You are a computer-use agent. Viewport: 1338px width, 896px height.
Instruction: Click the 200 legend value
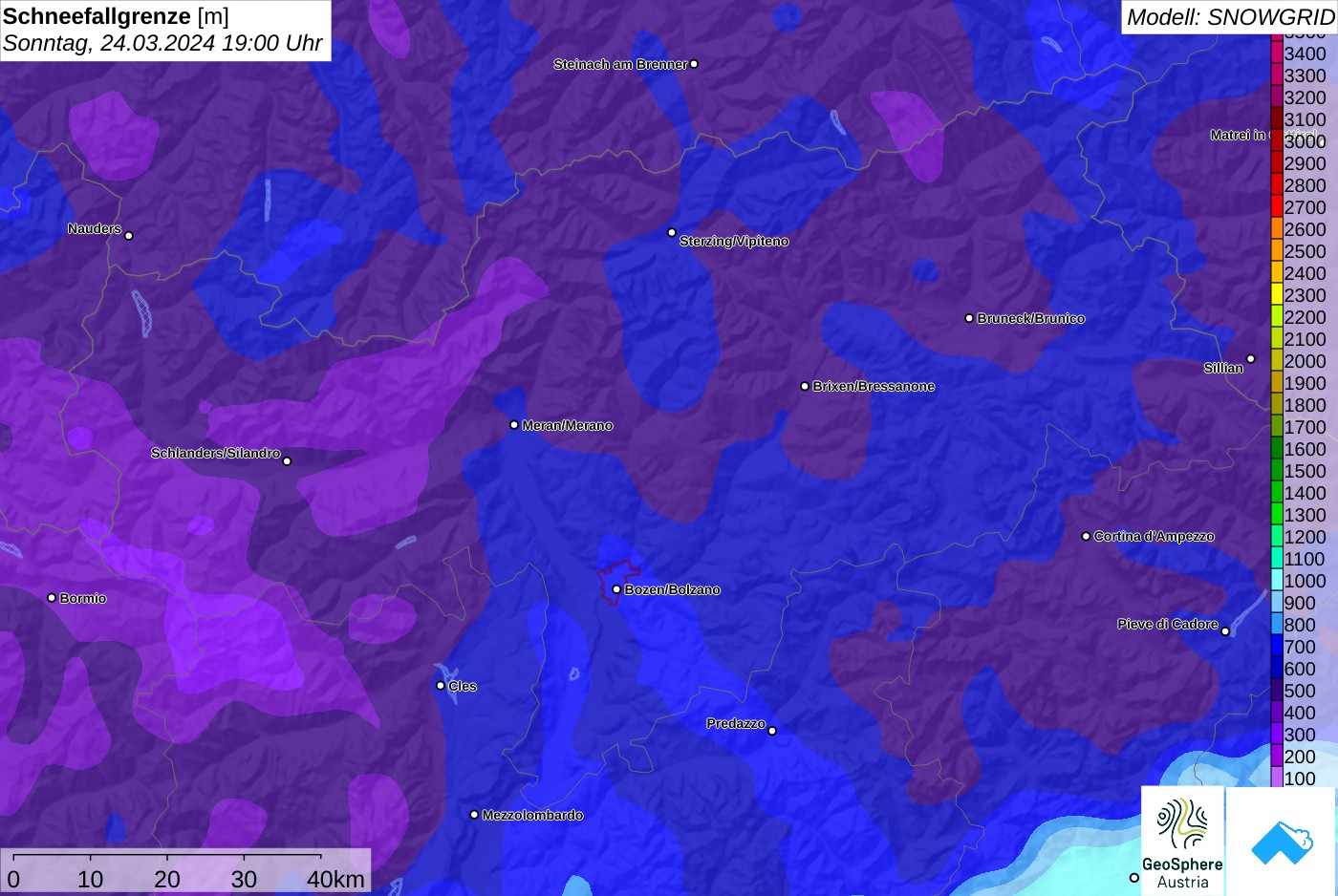coord(1301,757)
